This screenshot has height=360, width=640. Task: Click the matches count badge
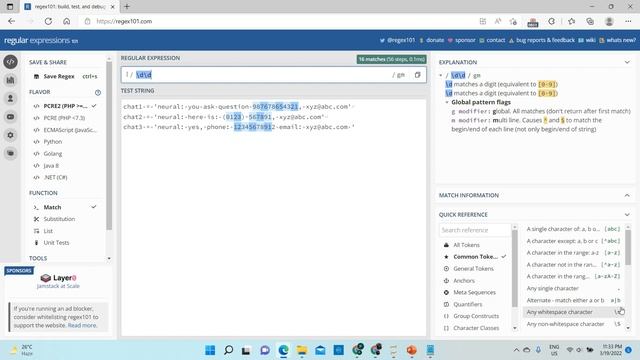[x=391, y=60]
